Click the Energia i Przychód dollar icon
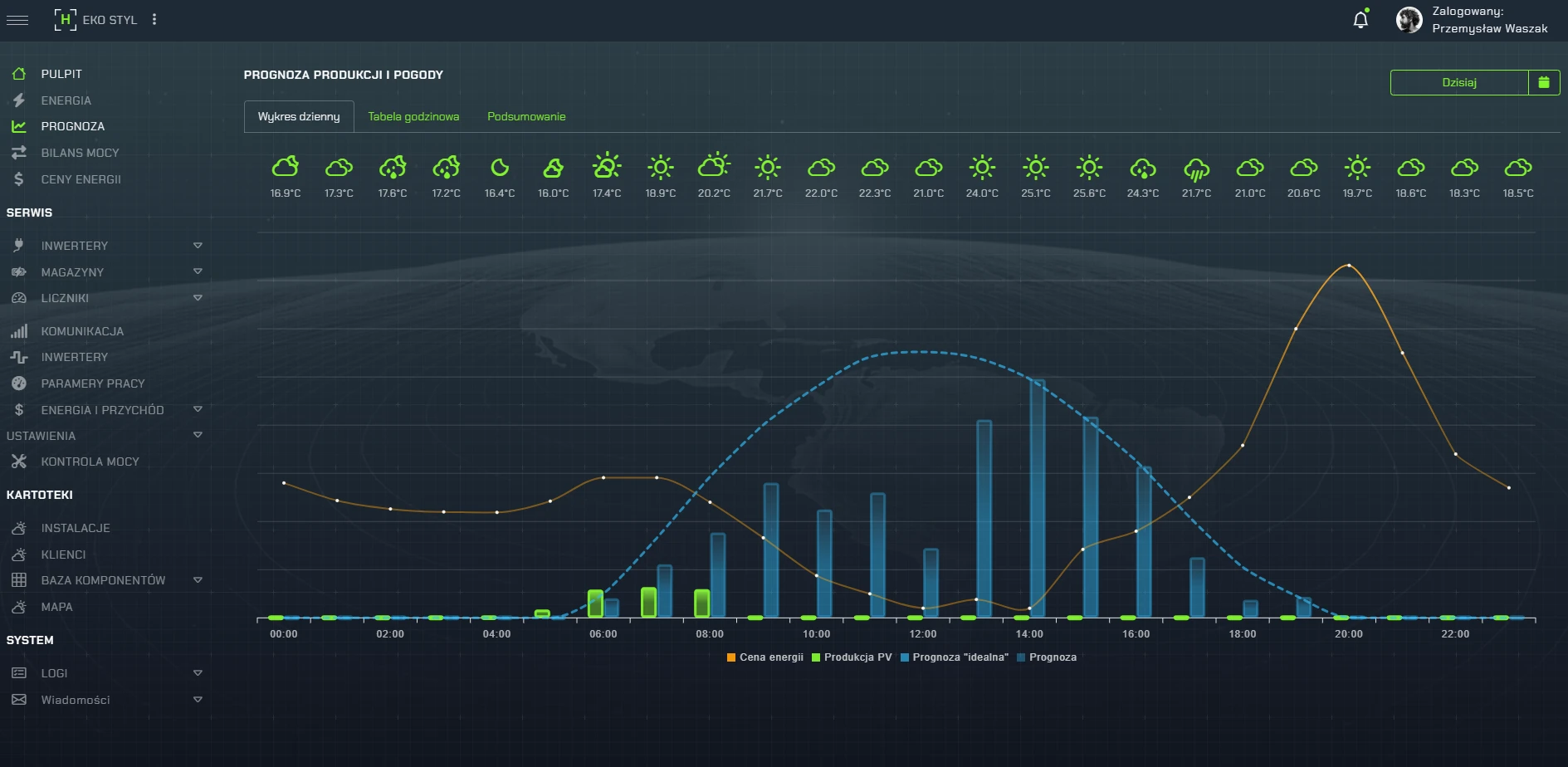Screen dimensions: 1568x767 click(19, 410)
